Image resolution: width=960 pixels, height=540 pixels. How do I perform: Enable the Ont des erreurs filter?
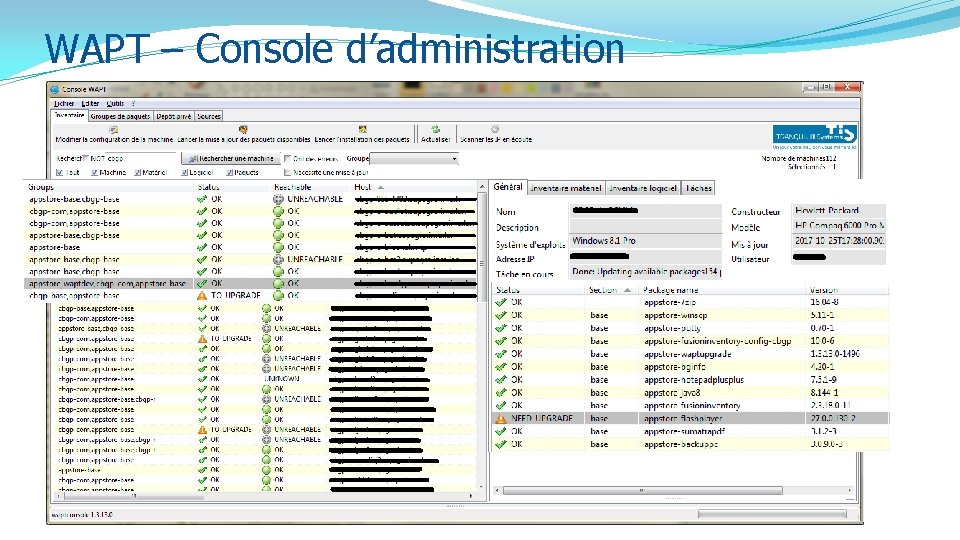click(x=287, y=159)
